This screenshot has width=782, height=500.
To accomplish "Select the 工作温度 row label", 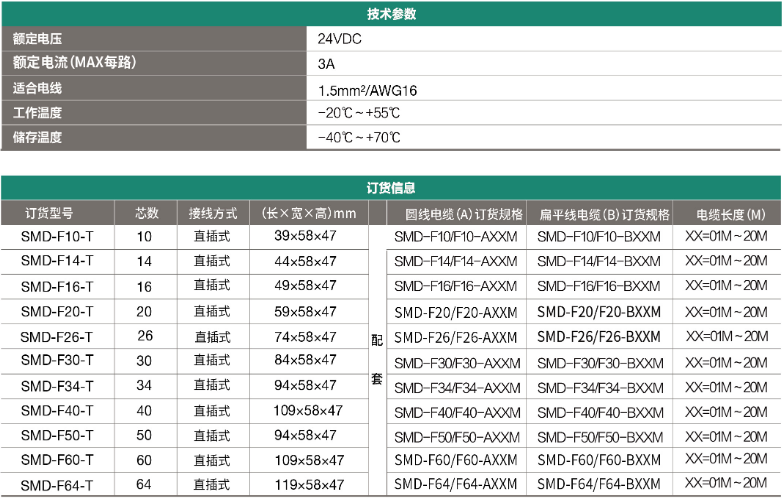I will (x=37, y=113).
